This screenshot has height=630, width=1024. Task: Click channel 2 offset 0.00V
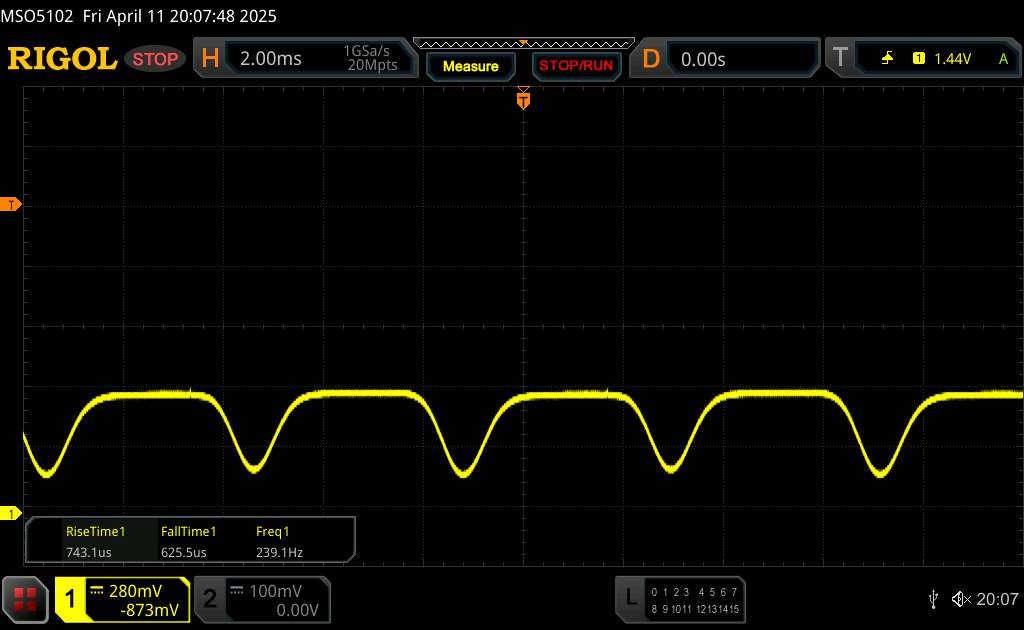[297, 610]
